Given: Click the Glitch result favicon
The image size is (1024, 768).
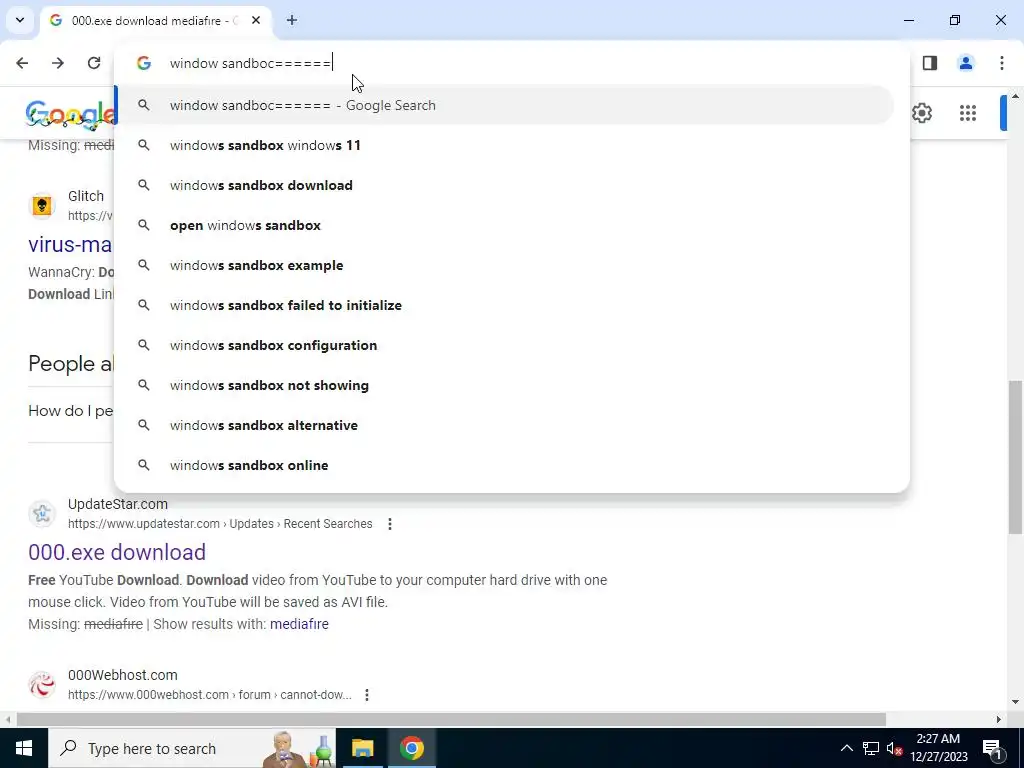Looking at the screenshot, I should 42,206.
